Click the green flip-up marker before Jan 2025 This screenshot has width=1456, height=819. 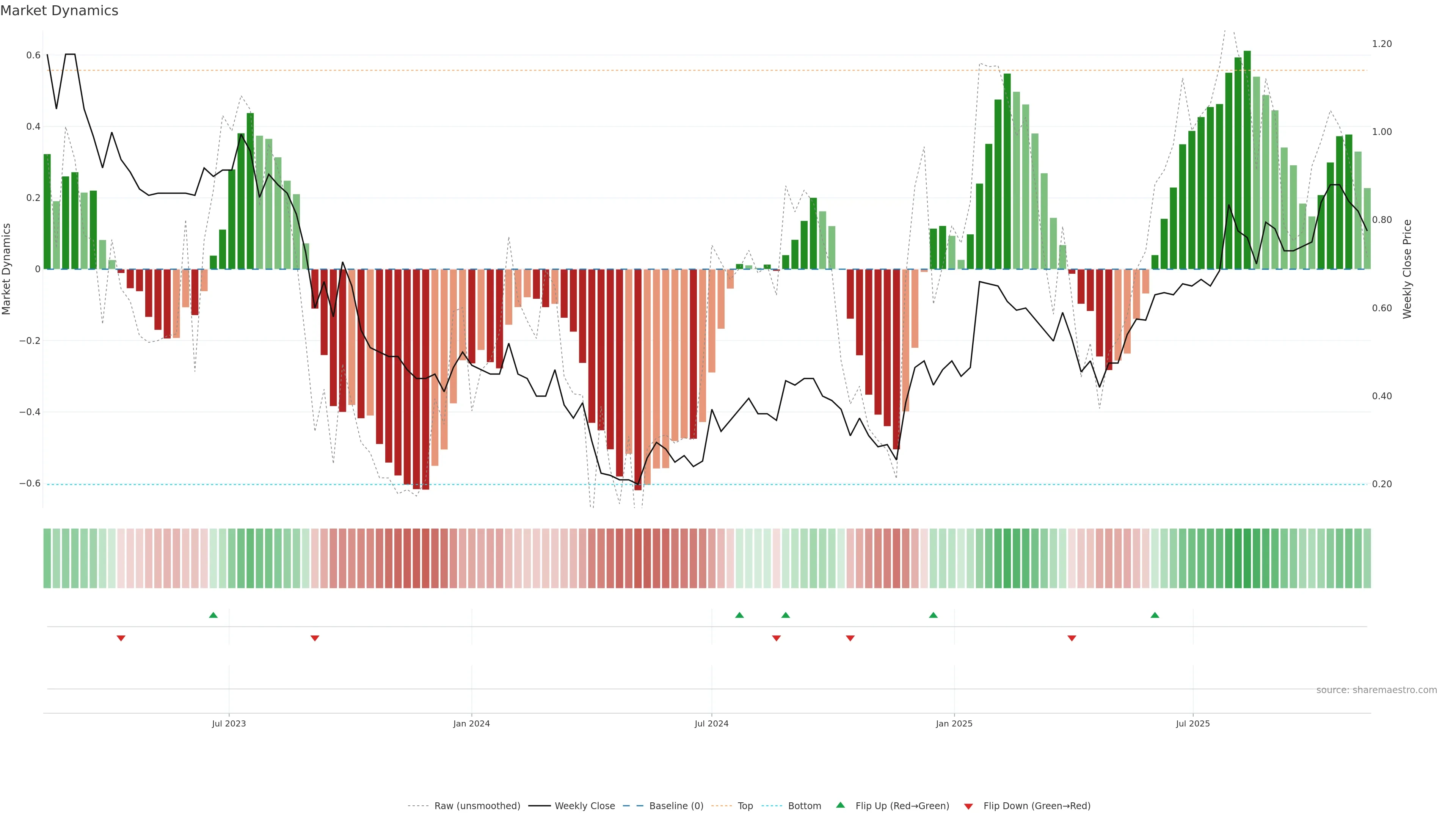(933, 615)
